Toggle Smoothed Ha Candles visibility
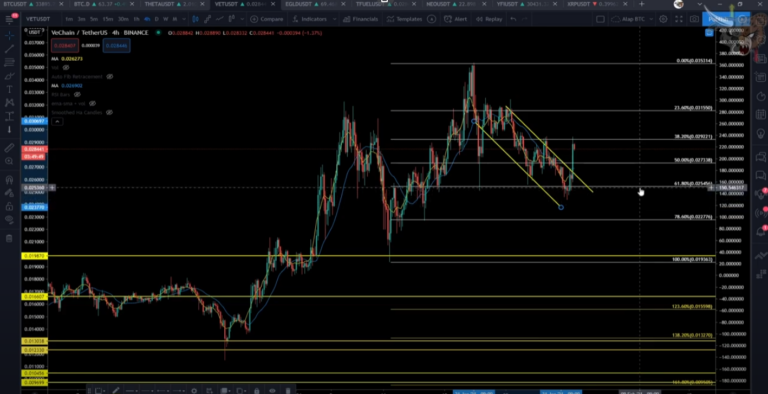768x394 pixels. [x=109, y=112]
